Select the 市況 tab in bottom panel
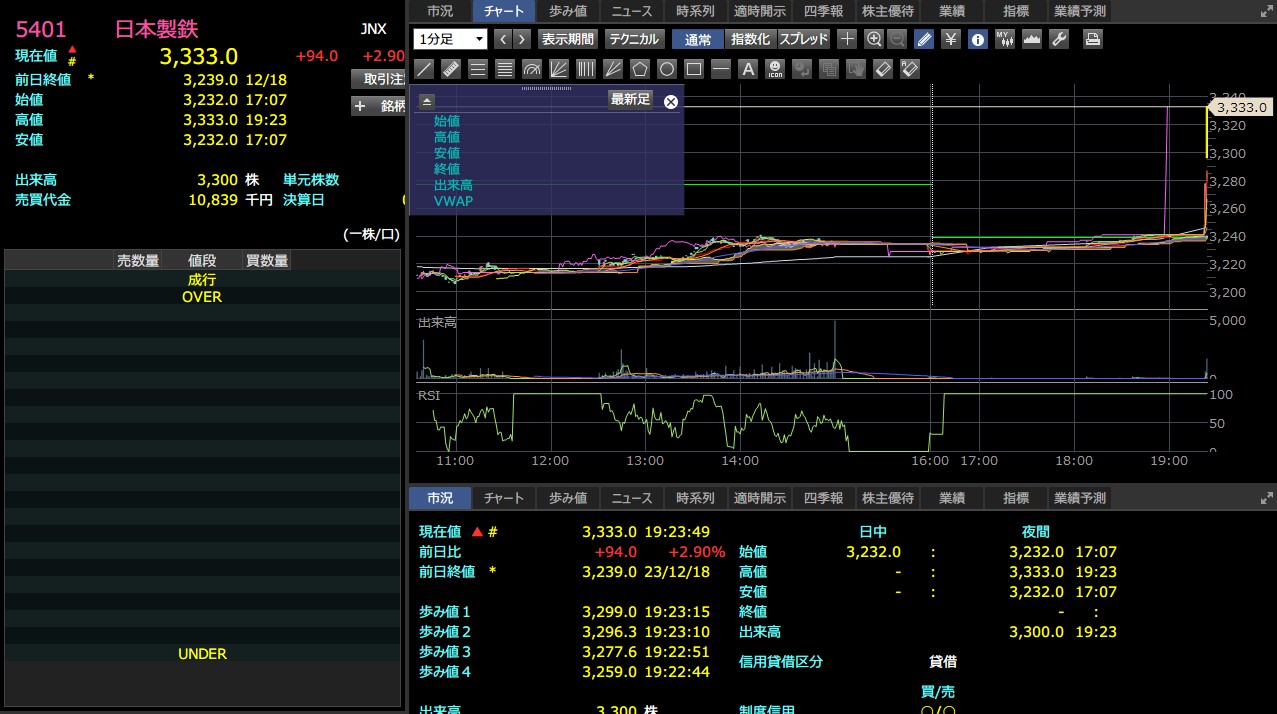 click(x=440, y=497)
